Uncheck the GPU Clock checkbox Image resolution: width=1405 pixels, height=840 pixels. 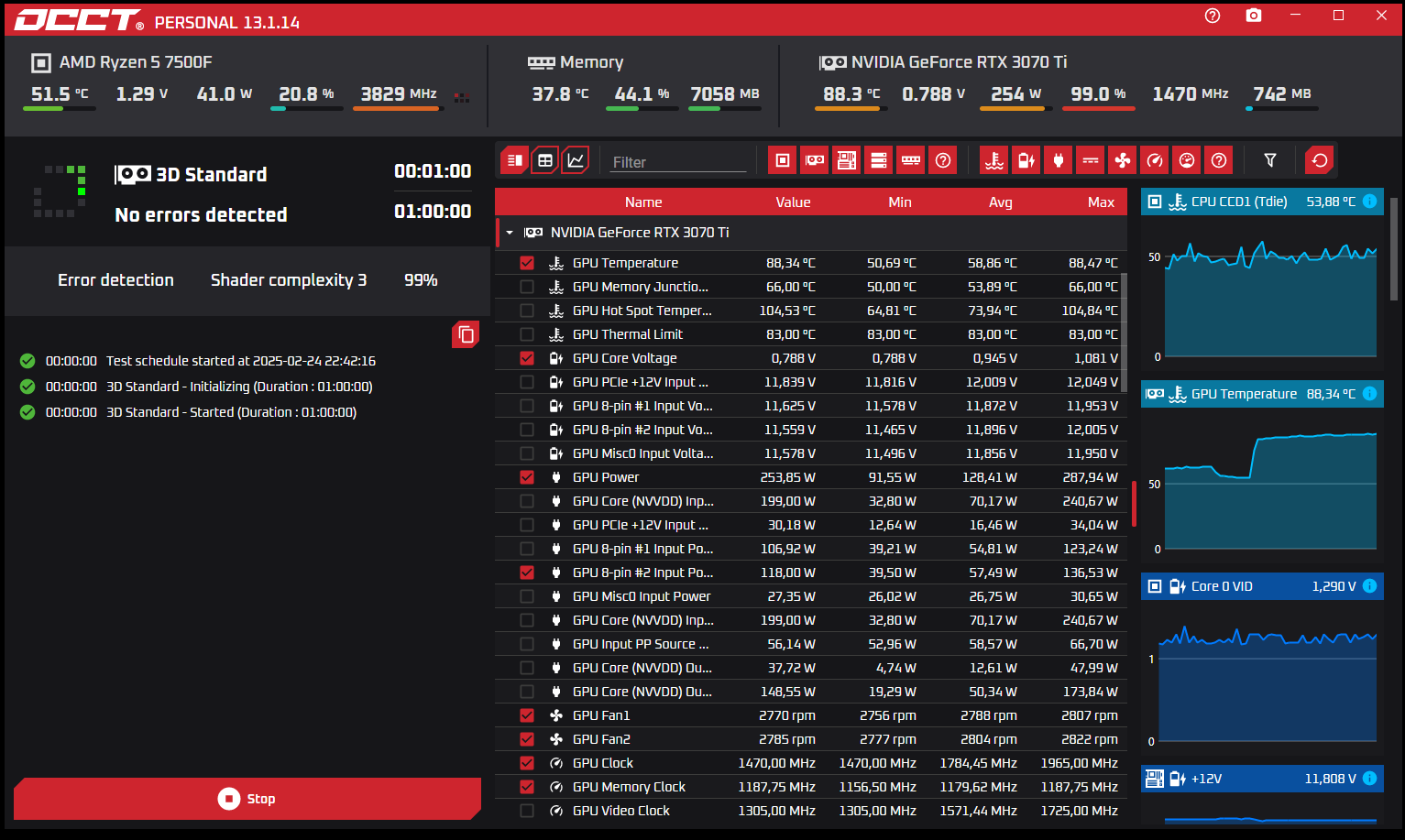[x=526, y=763]
